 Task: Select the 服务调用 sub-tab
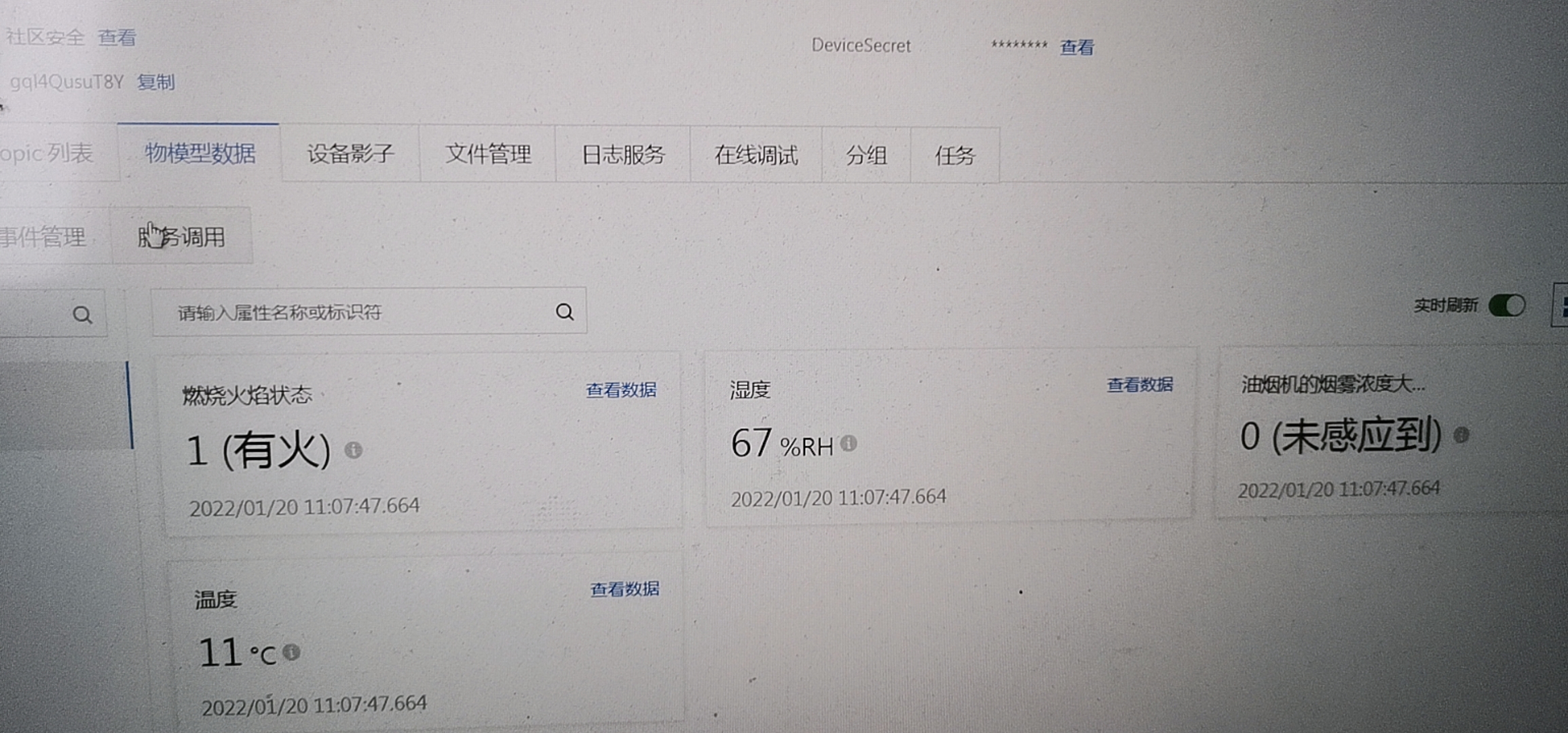tap(181, 237)
